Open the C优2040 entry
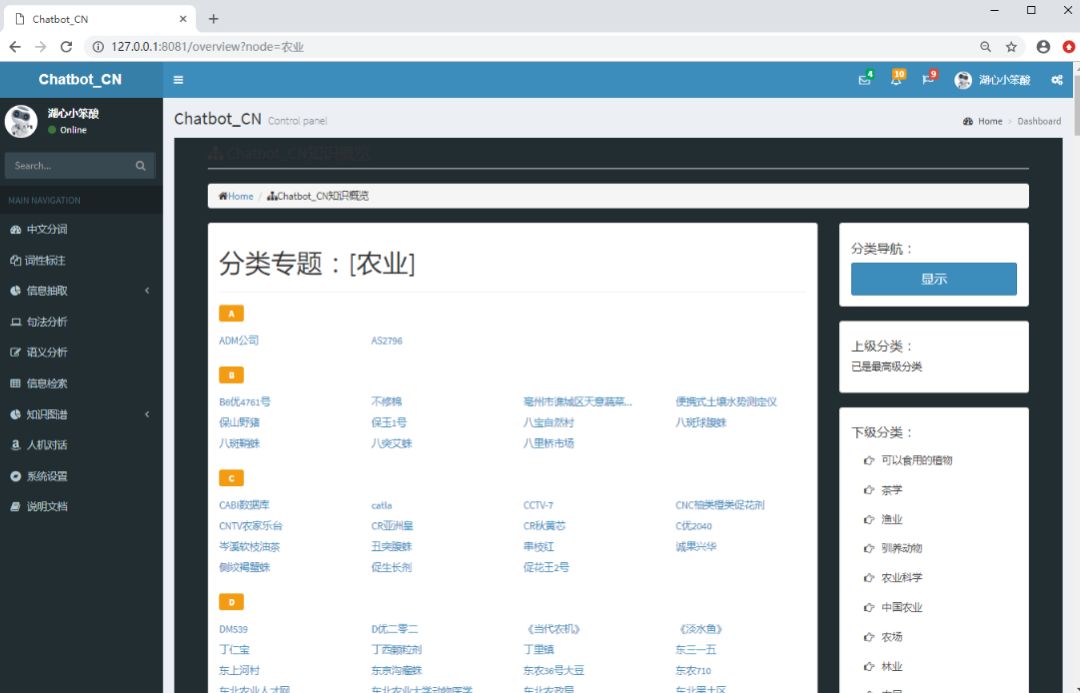Viewport: 1080px width, 693px height. tap(694, 526)
